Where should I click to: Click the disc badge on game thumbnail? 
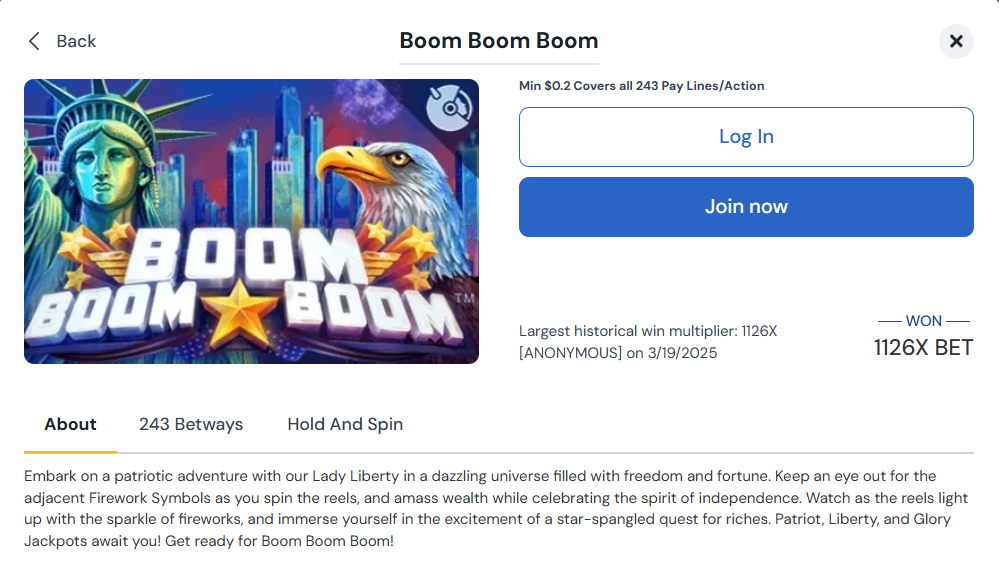pyautogui.click(x=449, y=105)
